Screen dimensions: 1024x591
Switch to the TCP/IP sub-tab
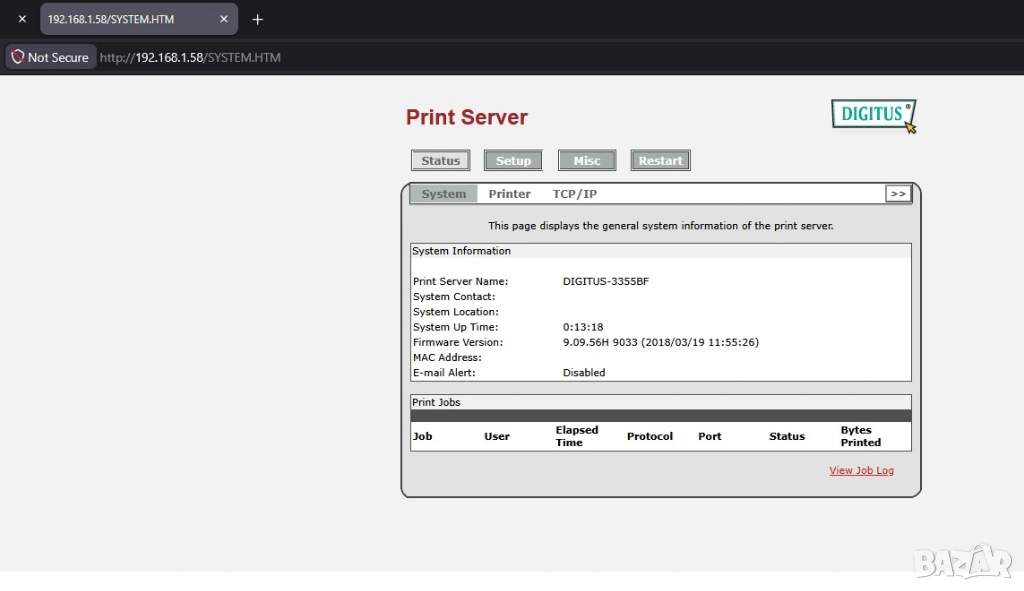pos(574,194)
